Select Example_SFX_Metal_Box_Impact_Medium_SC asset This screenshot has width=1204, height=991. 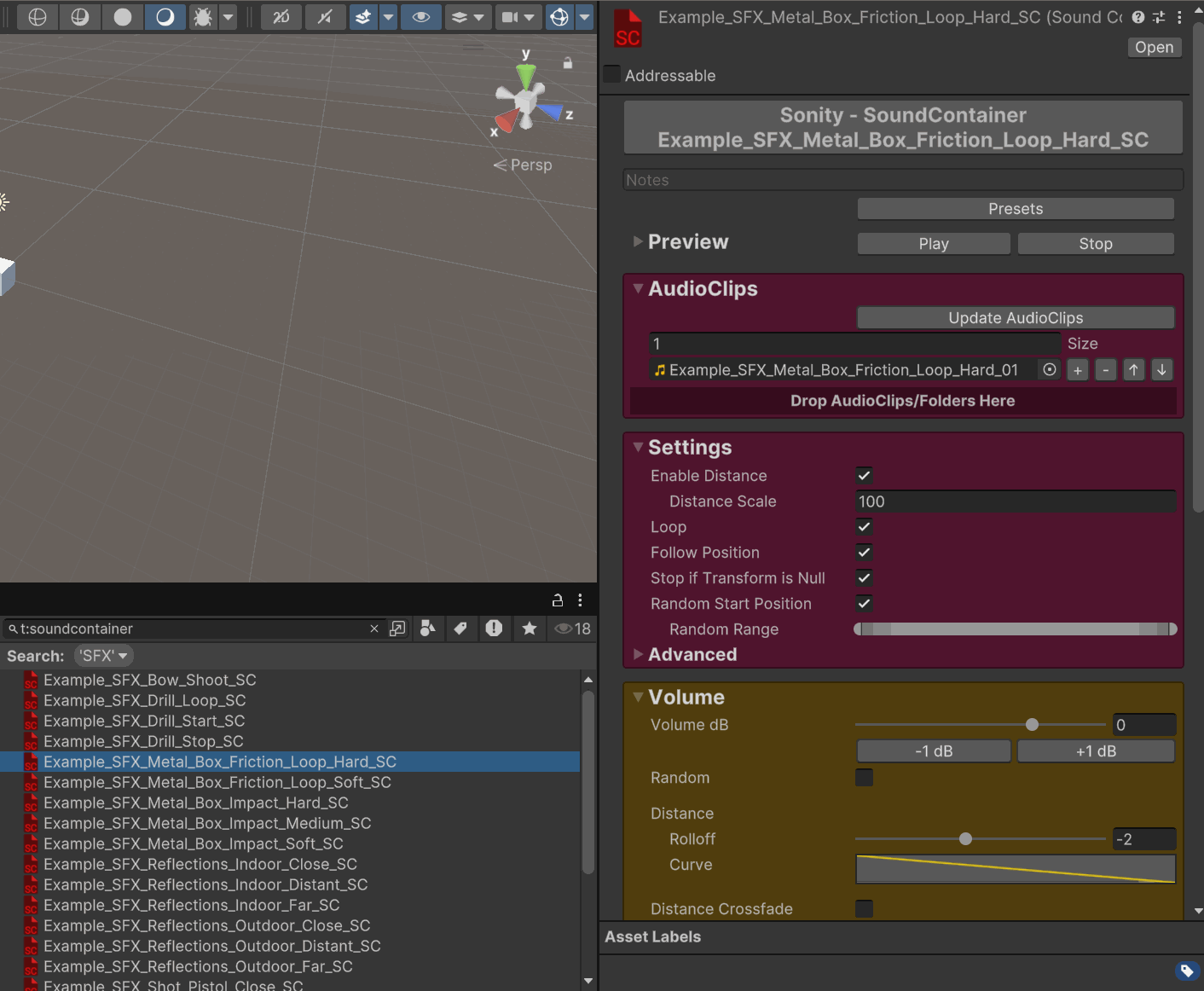(207, 823)
